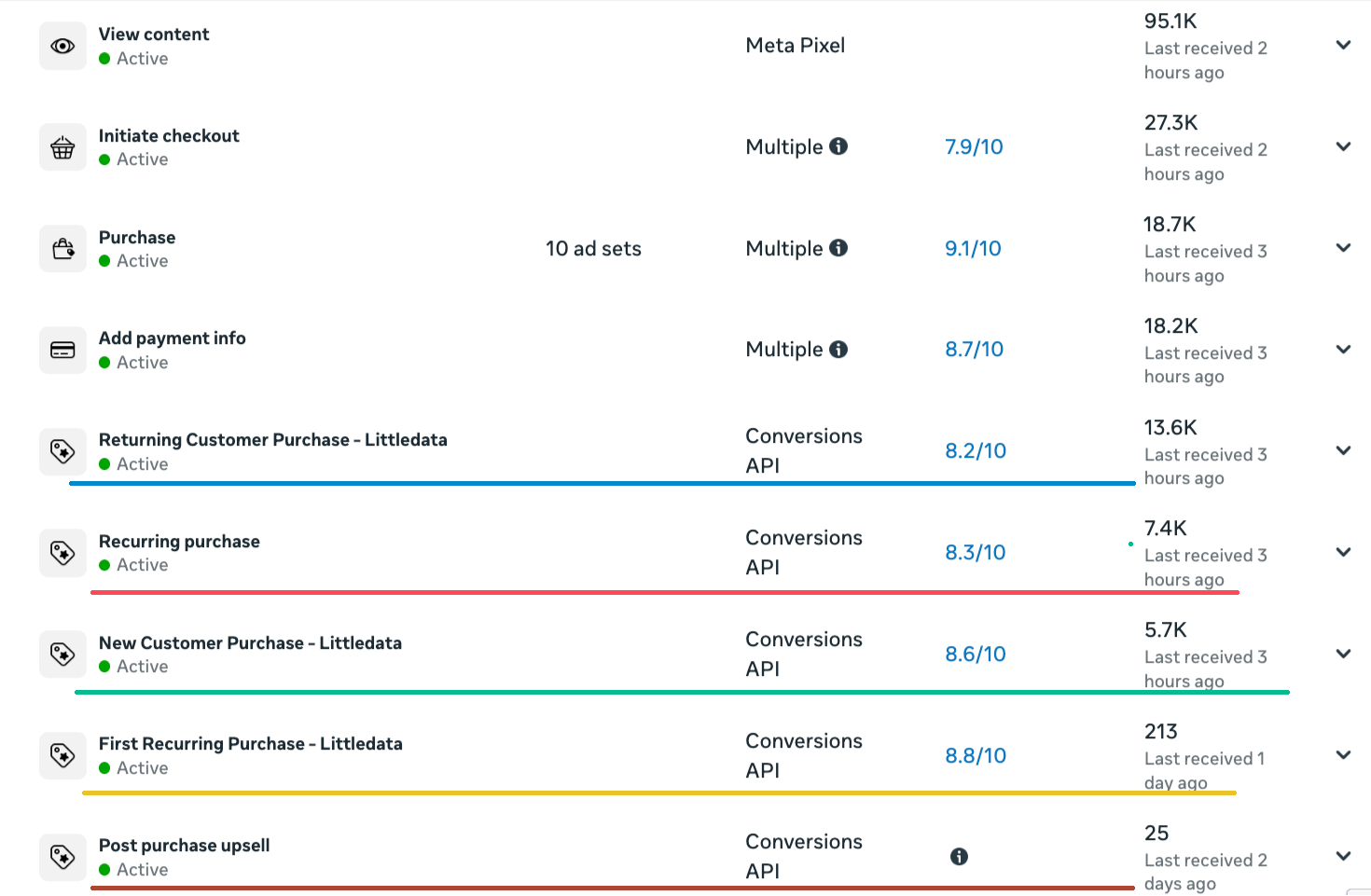Click info icon beside Purchase Multiple
This screenshot has height=896, width=1371.
[x=838, y=248]
